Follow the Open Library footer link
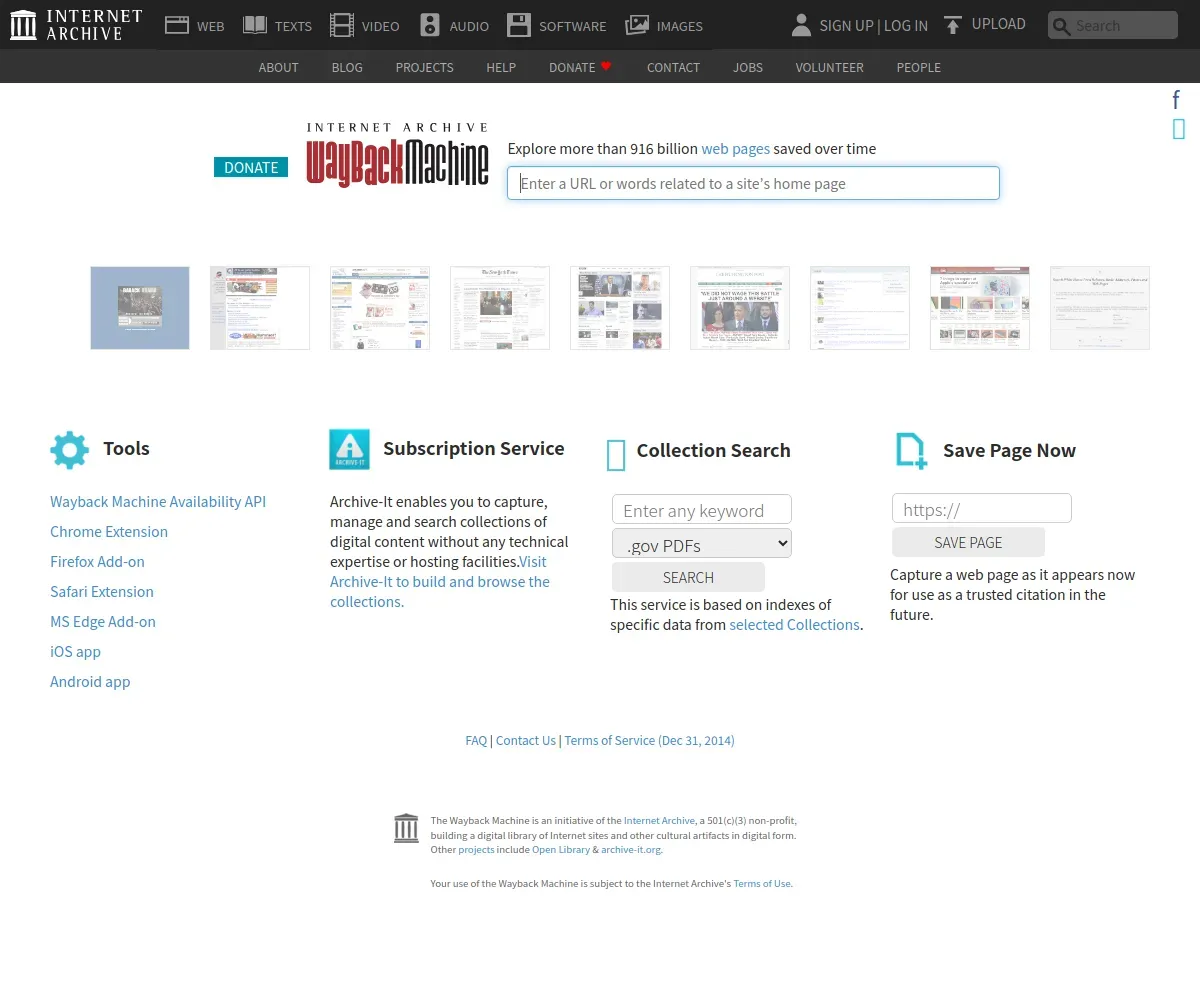 561,850
